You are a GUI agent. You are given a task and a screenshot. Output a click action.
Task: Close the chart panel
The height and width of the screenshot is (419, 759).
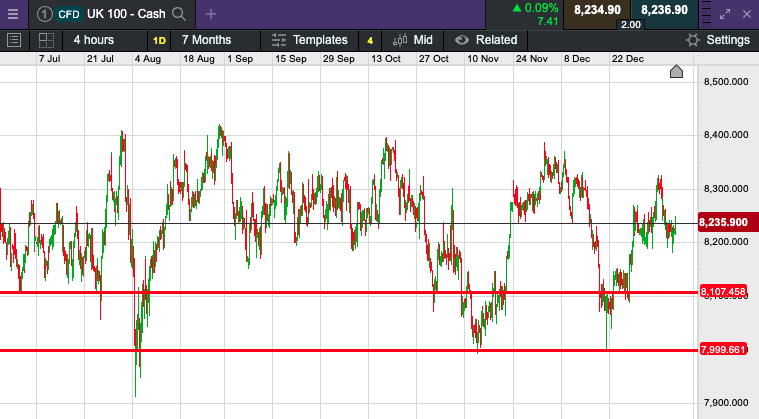point(747,14)
